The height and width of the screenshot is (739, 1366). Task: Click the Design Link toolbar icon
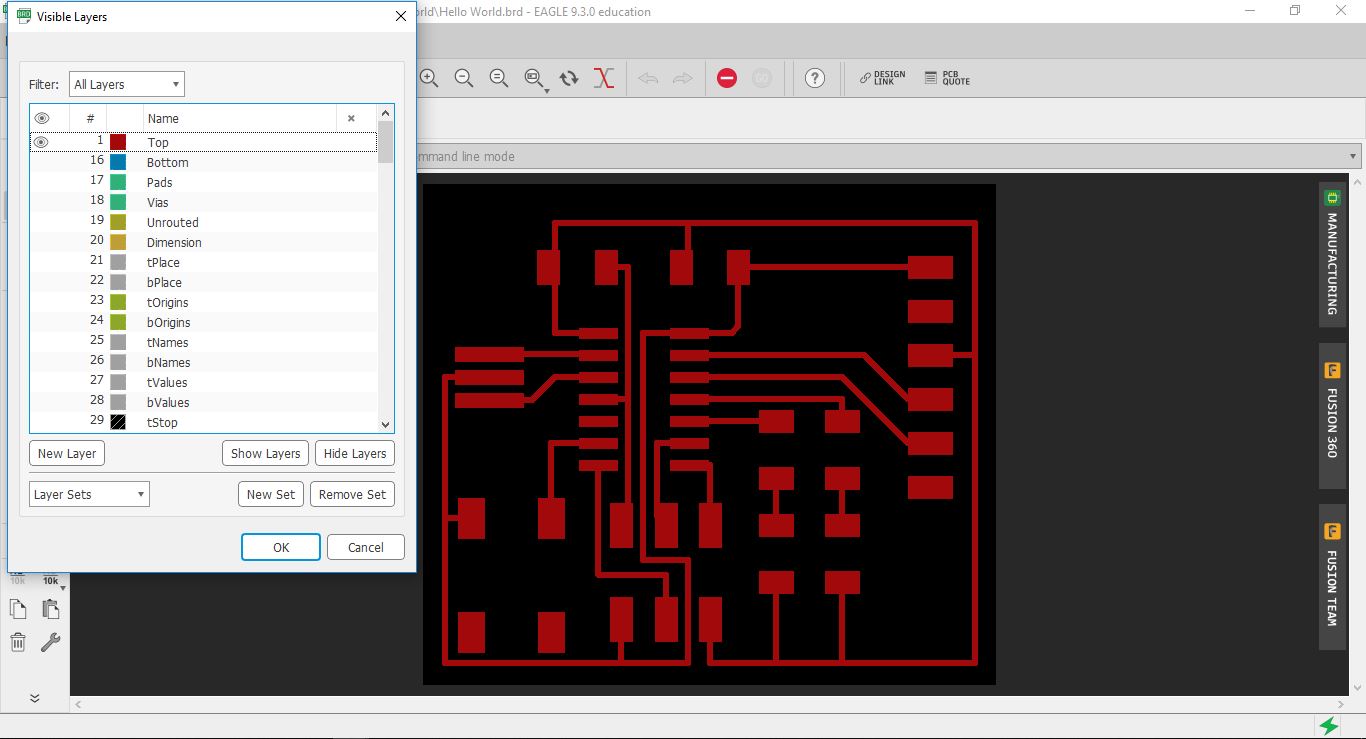[882, 78]
